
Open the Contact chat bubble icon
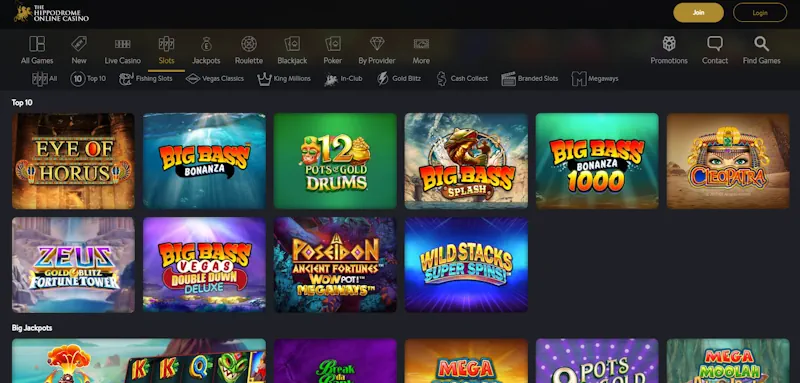coord(715,44)
